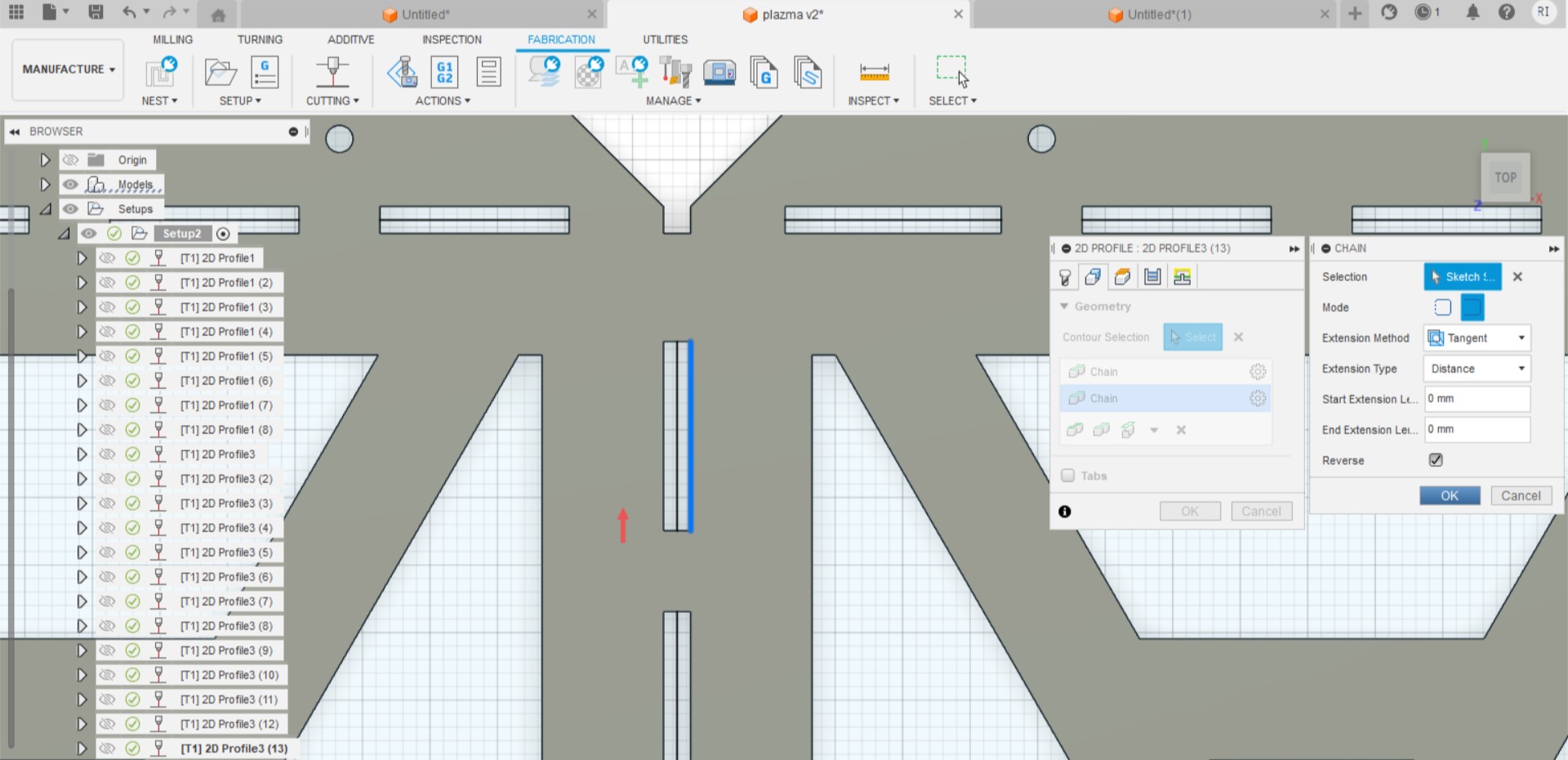Open the Fabrication ribbon tab
This screenshot has height=760, width=1568.
561,39
